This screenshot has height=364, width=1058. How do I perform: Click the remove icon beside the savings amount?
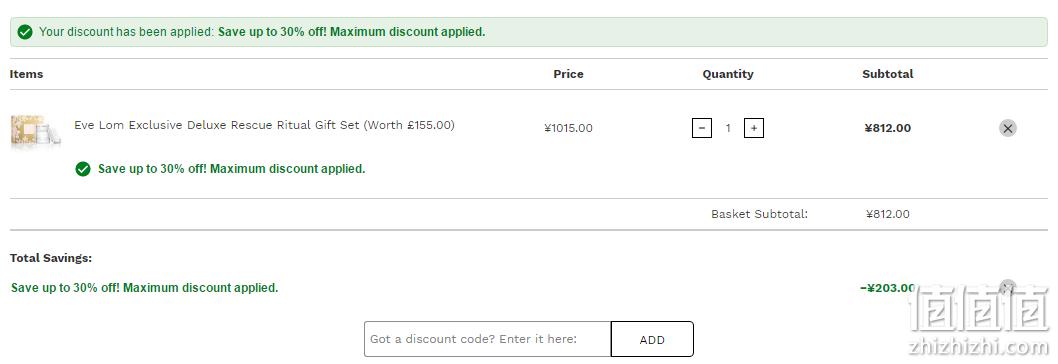click(x=1007, y=288)
